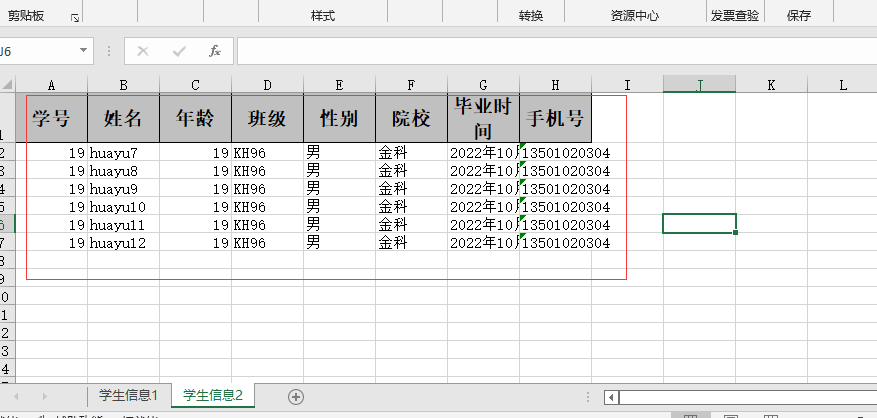Select column A header

tap(51, 84)
